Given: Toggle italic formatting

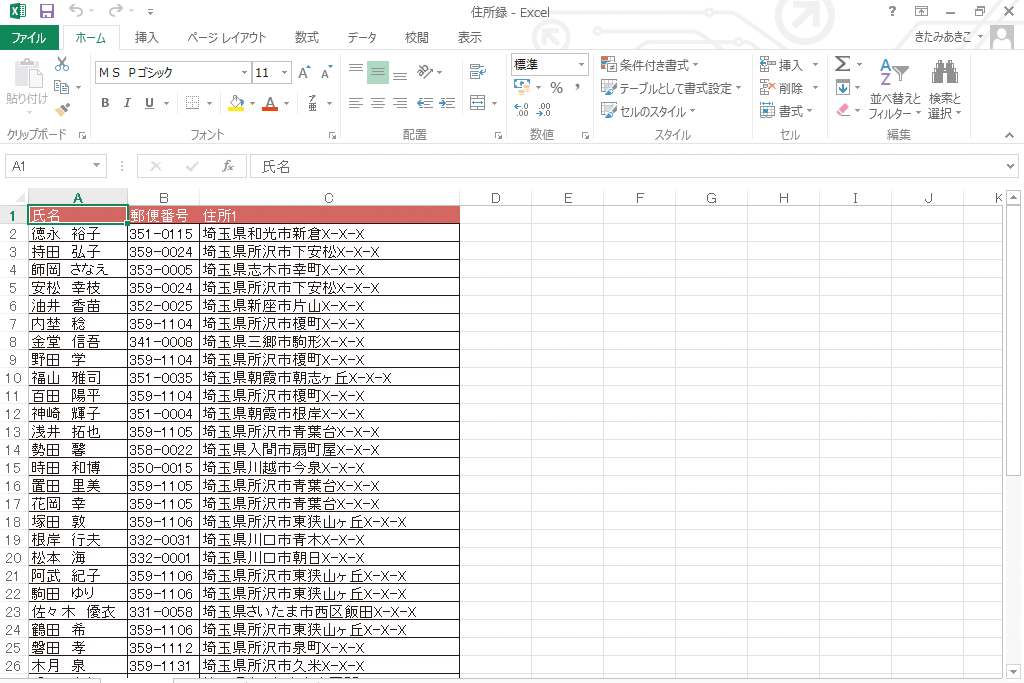Looking at the screenshot, I should point(127,103).
